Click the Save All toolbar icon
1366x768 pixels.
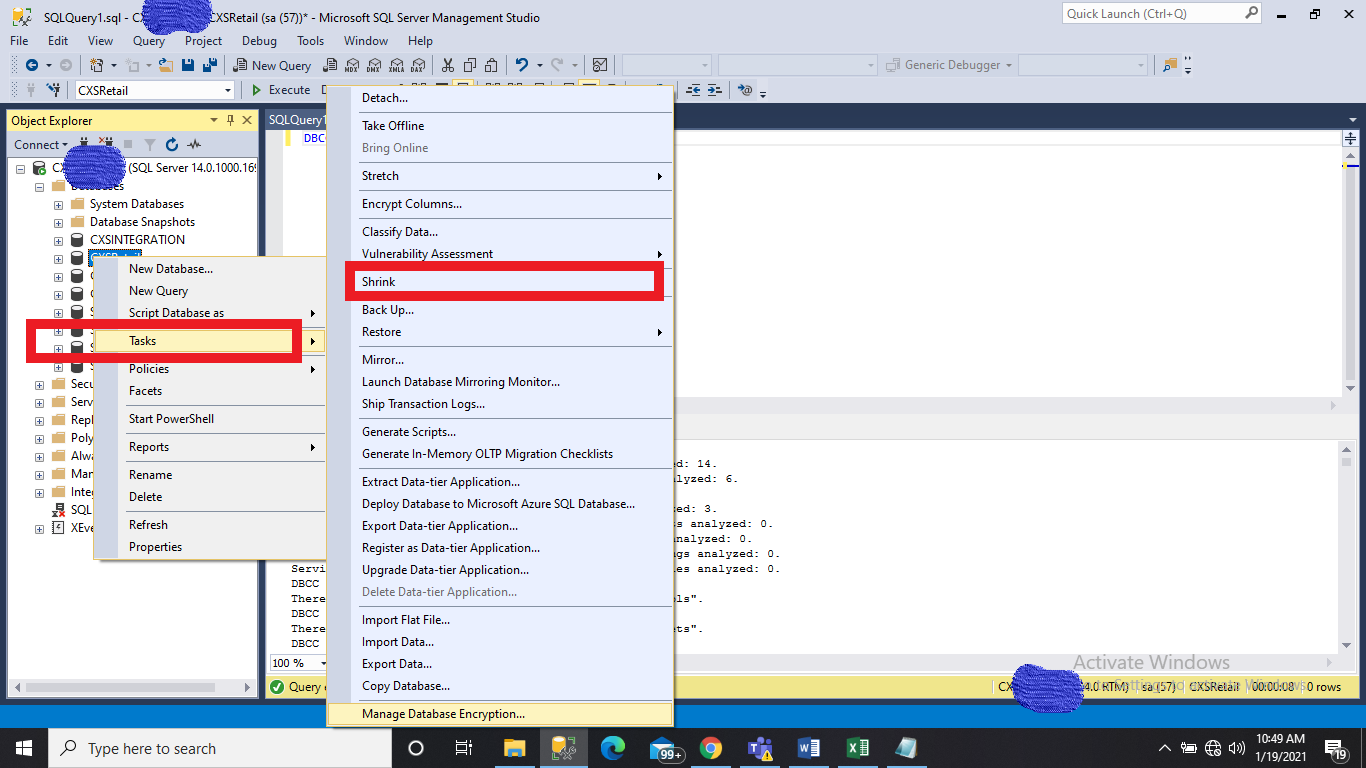[210, 65]
